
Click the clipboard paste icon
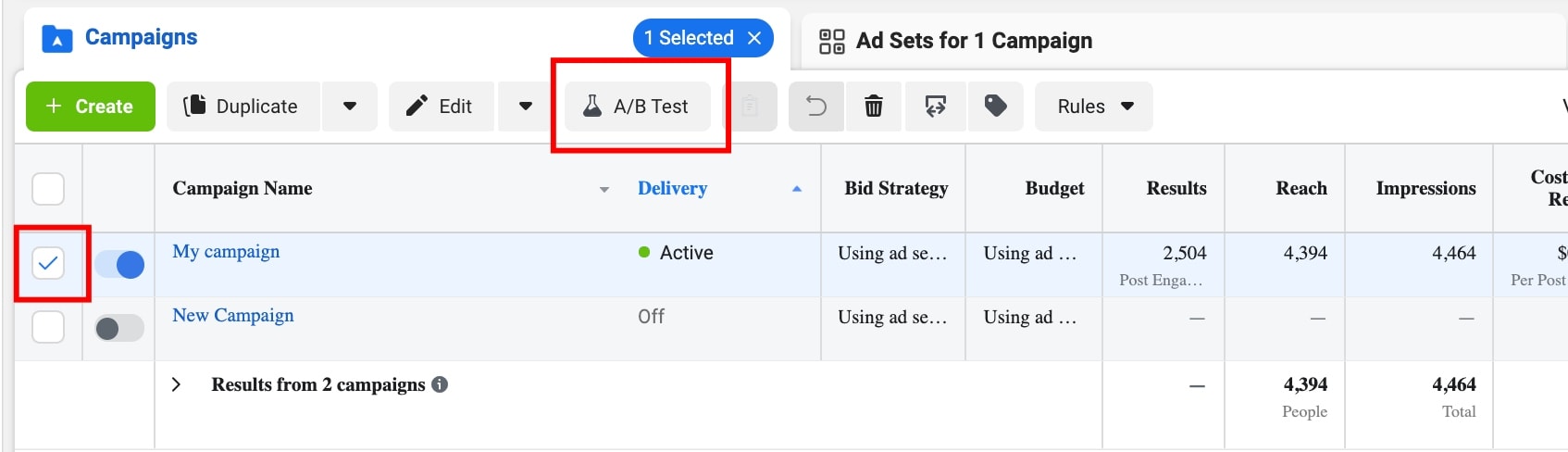(x=750, y=107)
